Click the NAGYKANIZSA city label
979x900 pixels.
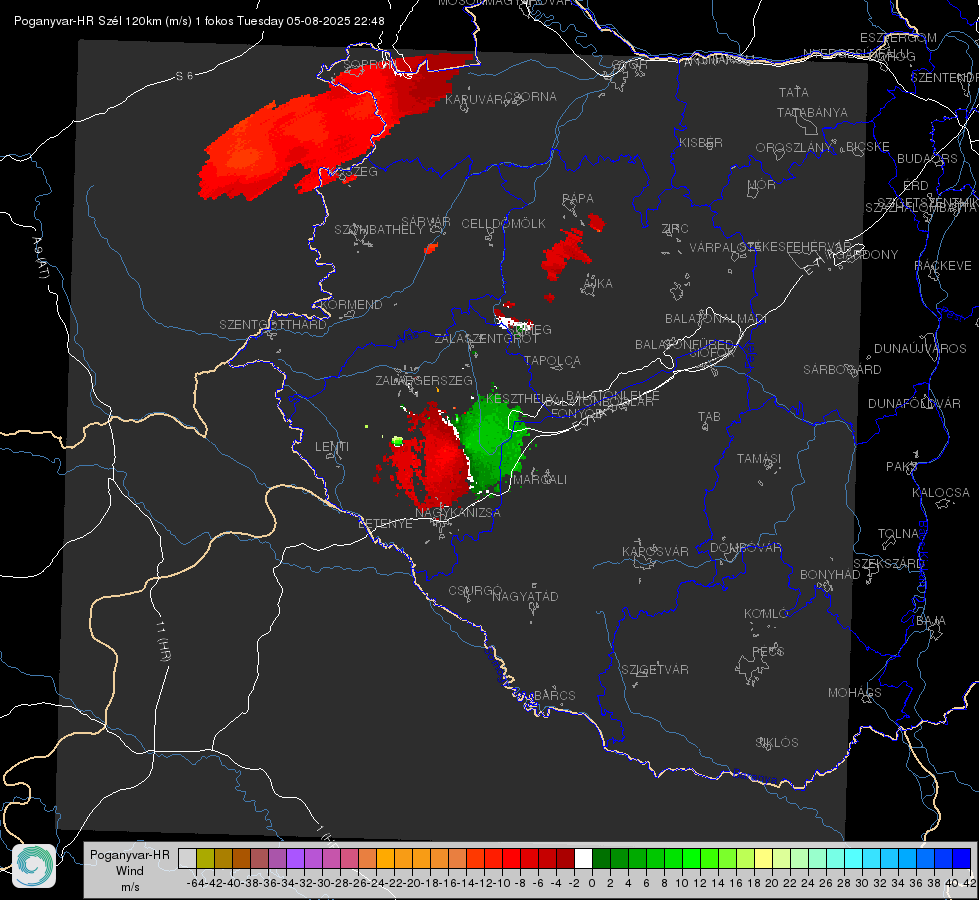click(x=458, y=512)
